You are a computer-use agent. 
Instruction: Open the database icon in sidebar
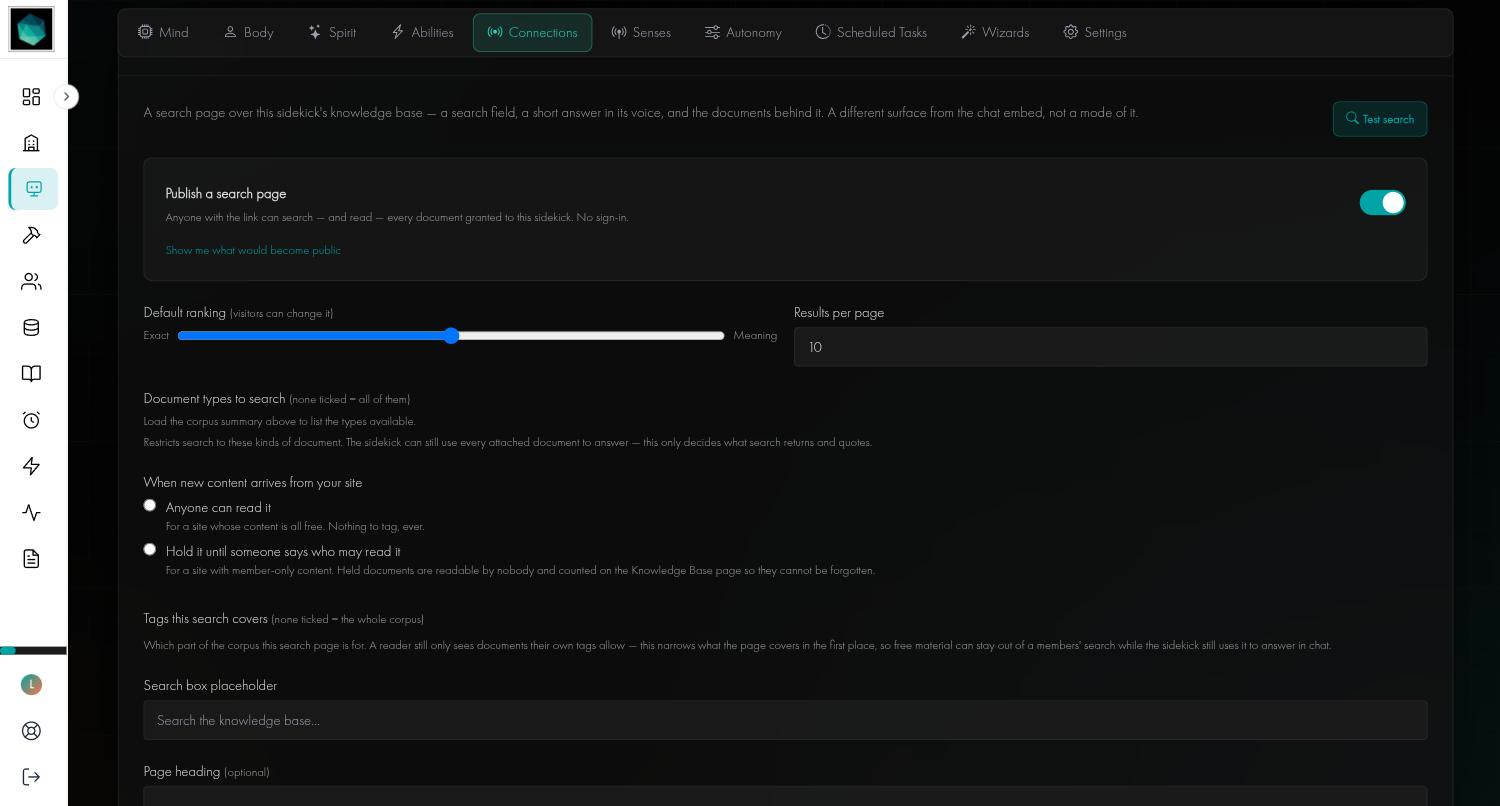[31, 328]
